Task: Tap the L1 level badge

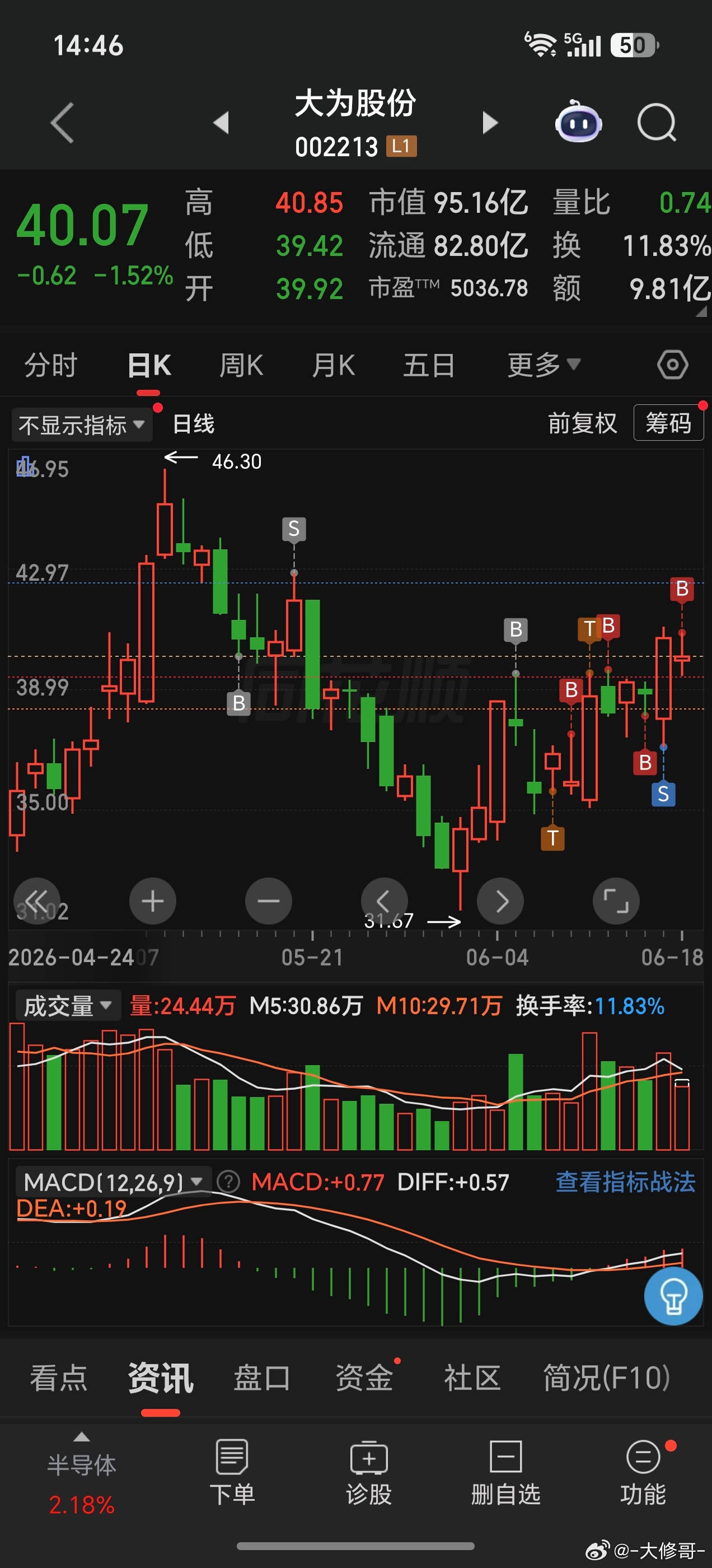Action: 402,147
